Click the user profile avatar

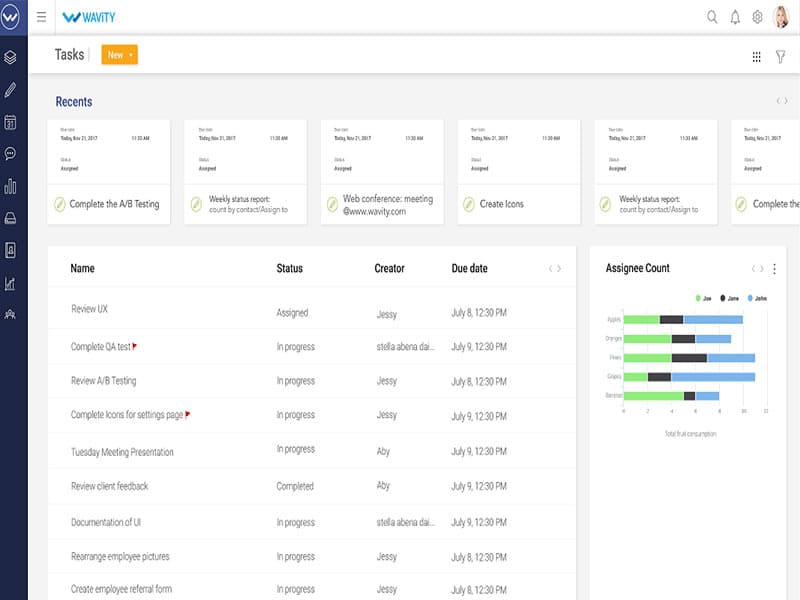pyautogui.click(x=781, y=17)
